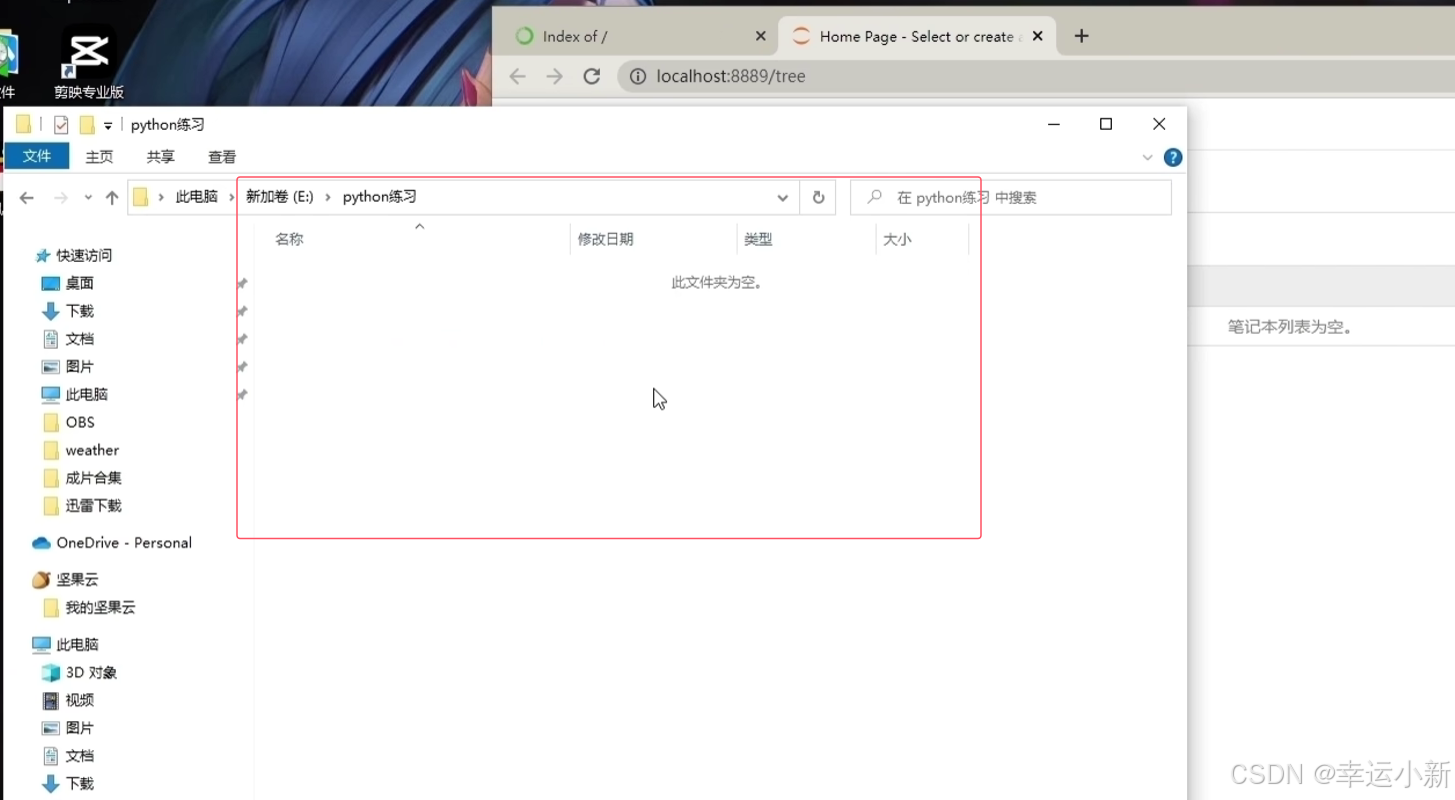Click 笔记本列表为空。 text in browser

(x=1290, y=327)
